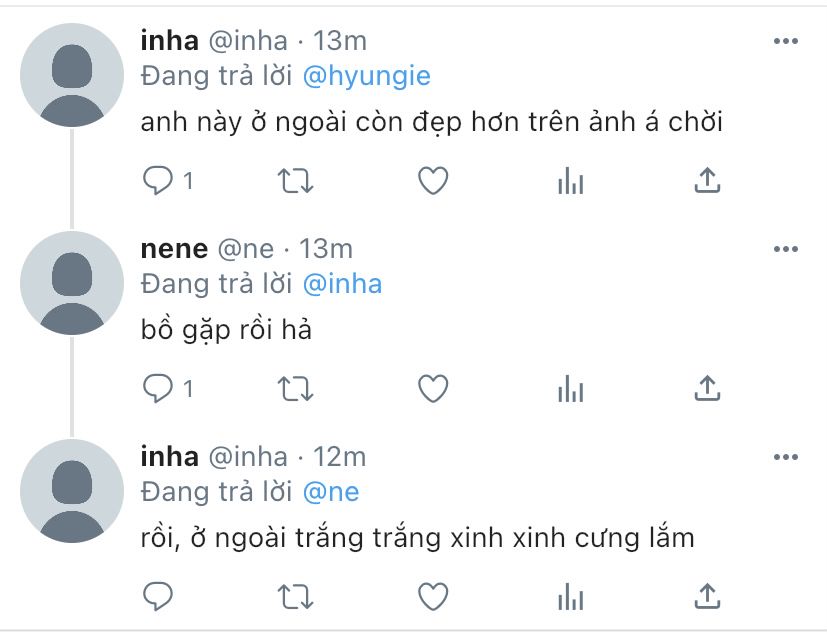
Task: Reply to inha's last tweet 'rồi, ở ngoài'
Action: pos(158,597)
